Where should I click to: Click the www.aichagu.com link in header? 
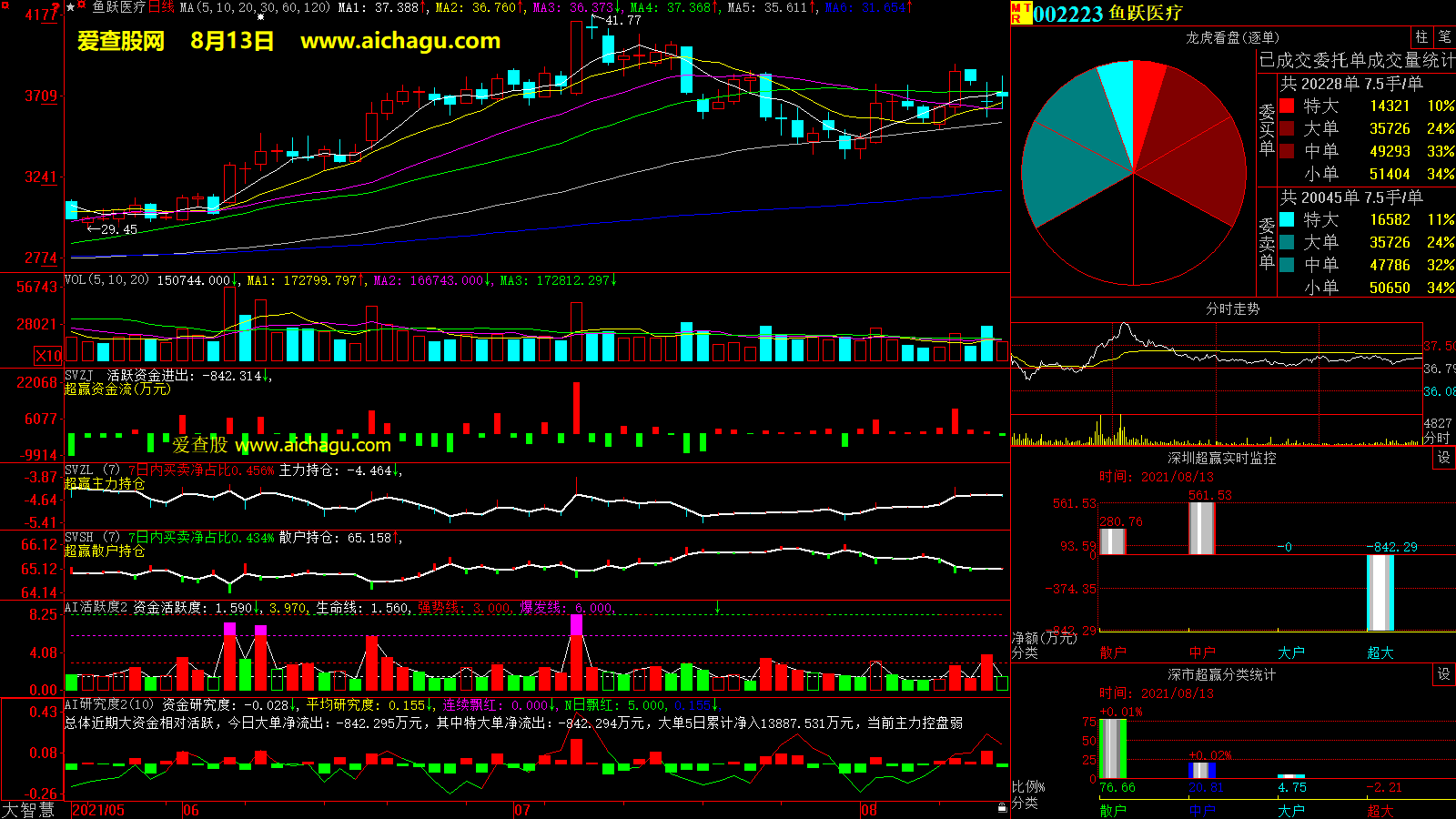click(400, 41)
